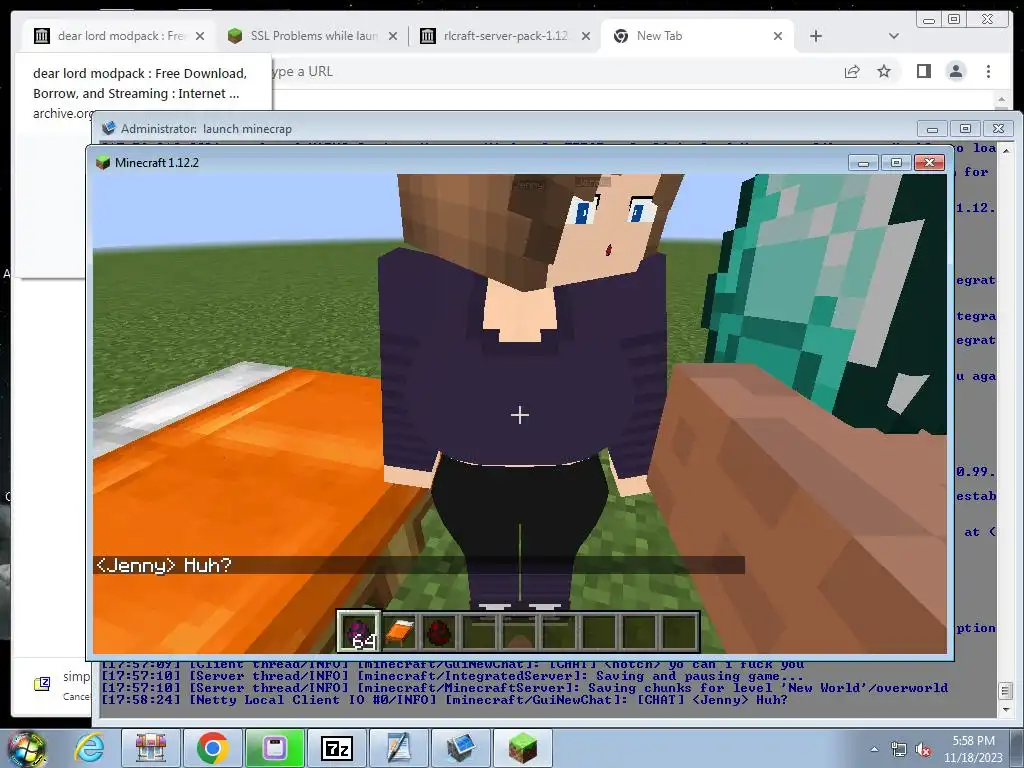The image size is (1024, 768).
Task: Open the Windows Start orb
Action: tap(27, 748)
